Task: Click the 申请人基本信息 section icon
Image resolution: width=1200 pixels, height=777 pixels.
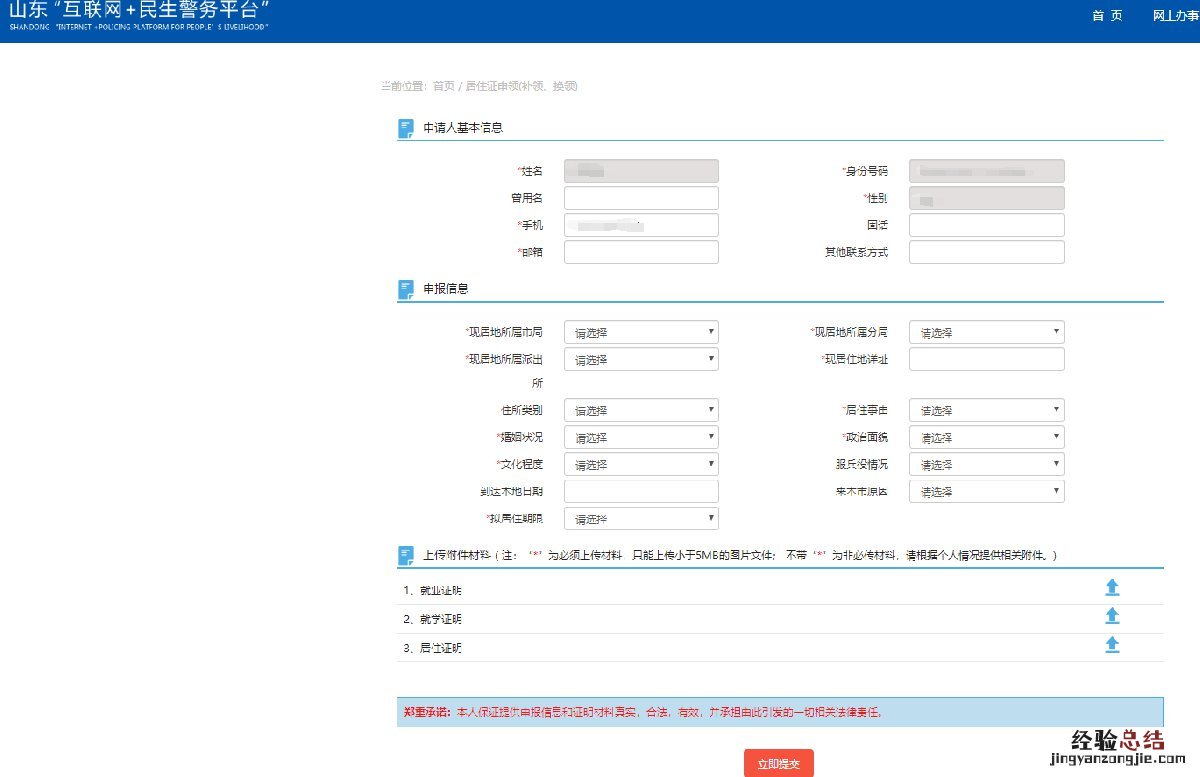Action: 406,128
